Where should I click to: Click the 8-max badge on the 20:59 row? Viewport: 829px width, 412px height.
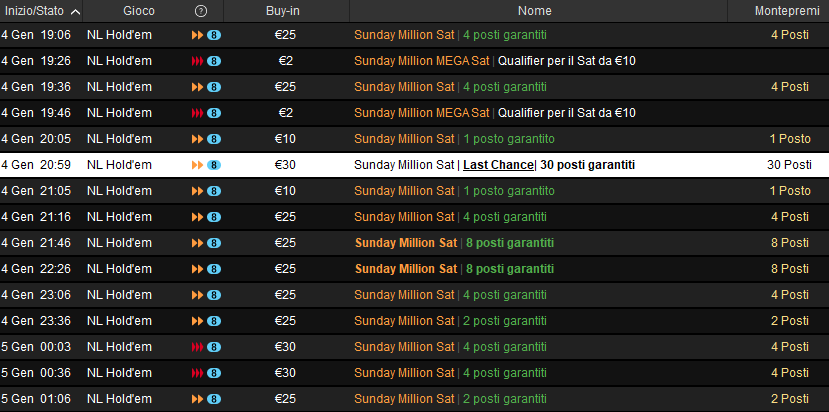tap(214, 165)
